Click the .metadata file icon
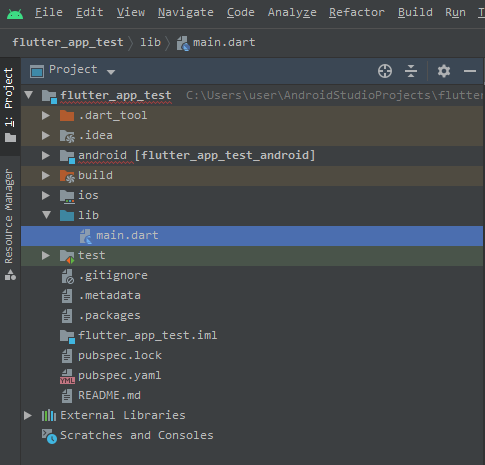The image size is (485, 465). click(67, 296)
